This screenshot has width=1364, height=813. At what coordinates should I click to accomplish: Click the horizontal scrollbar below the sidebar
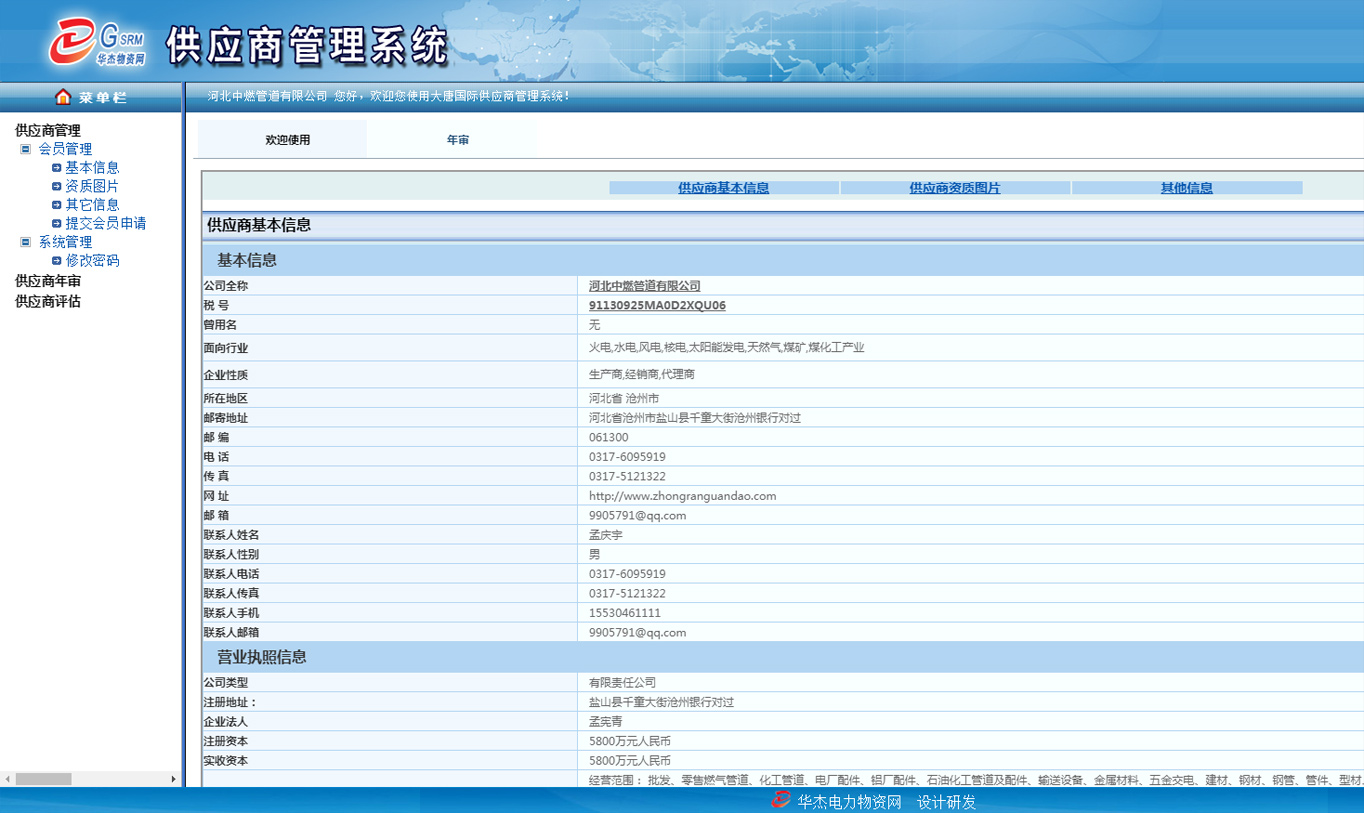45,778
